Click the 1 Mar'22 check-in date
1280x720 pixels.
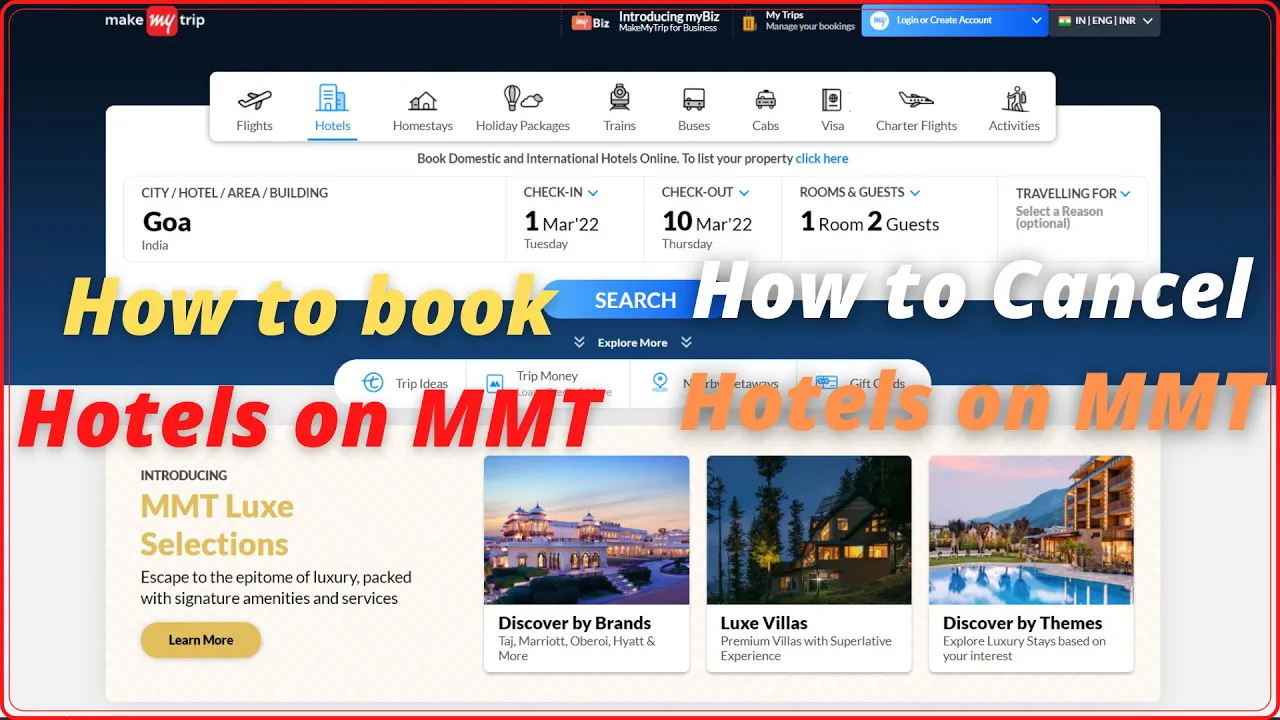[x=561, y=222]
